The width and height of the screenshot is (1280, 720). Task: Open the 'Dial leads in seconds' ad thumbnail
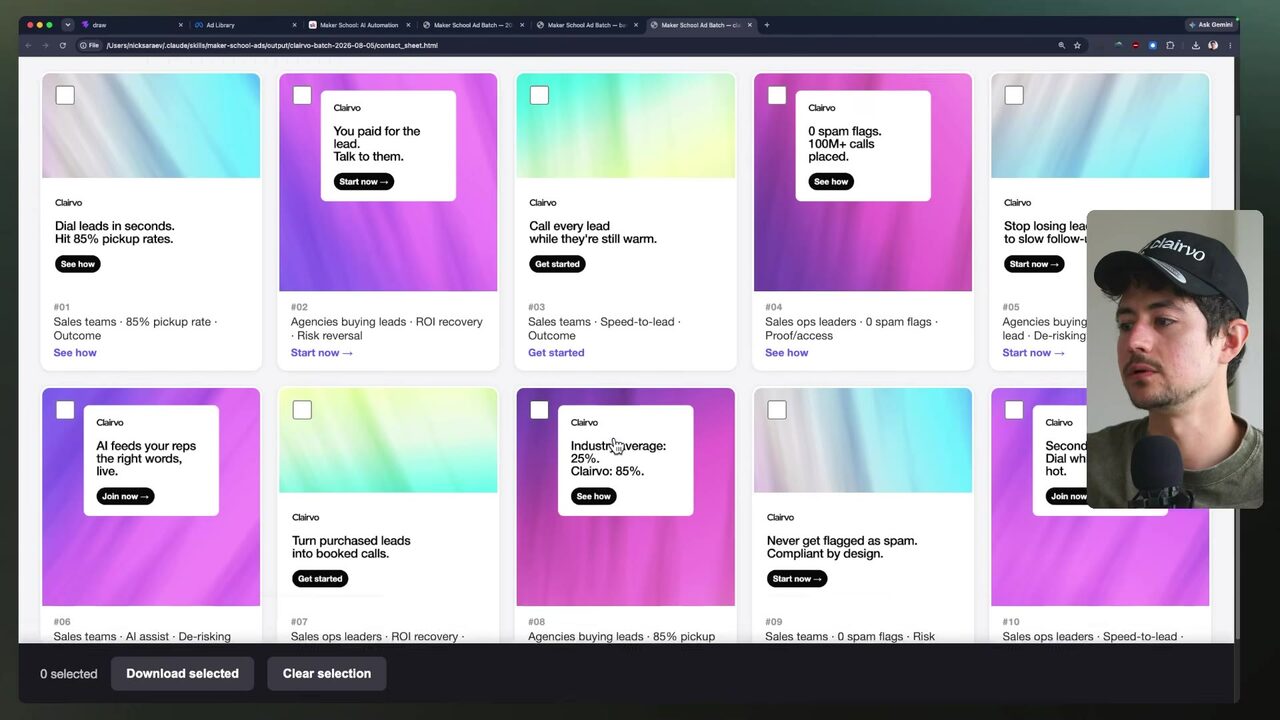[x=151, y=182]
